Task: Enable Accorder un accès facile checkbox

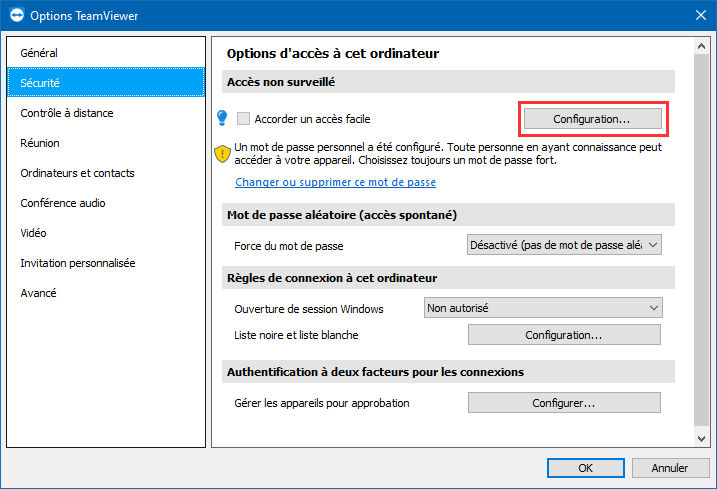Action: coord(243,119)
